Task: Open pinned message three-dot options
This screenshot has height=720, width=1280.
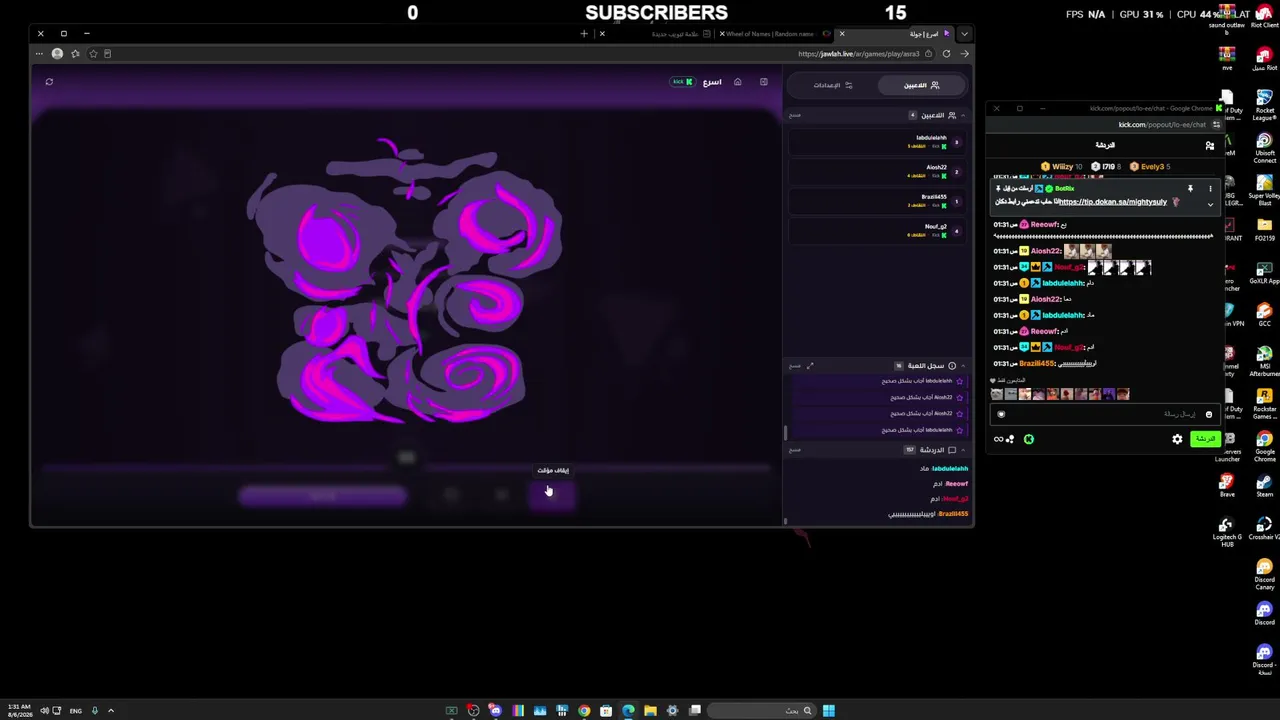Action: tap(1210, 189)
